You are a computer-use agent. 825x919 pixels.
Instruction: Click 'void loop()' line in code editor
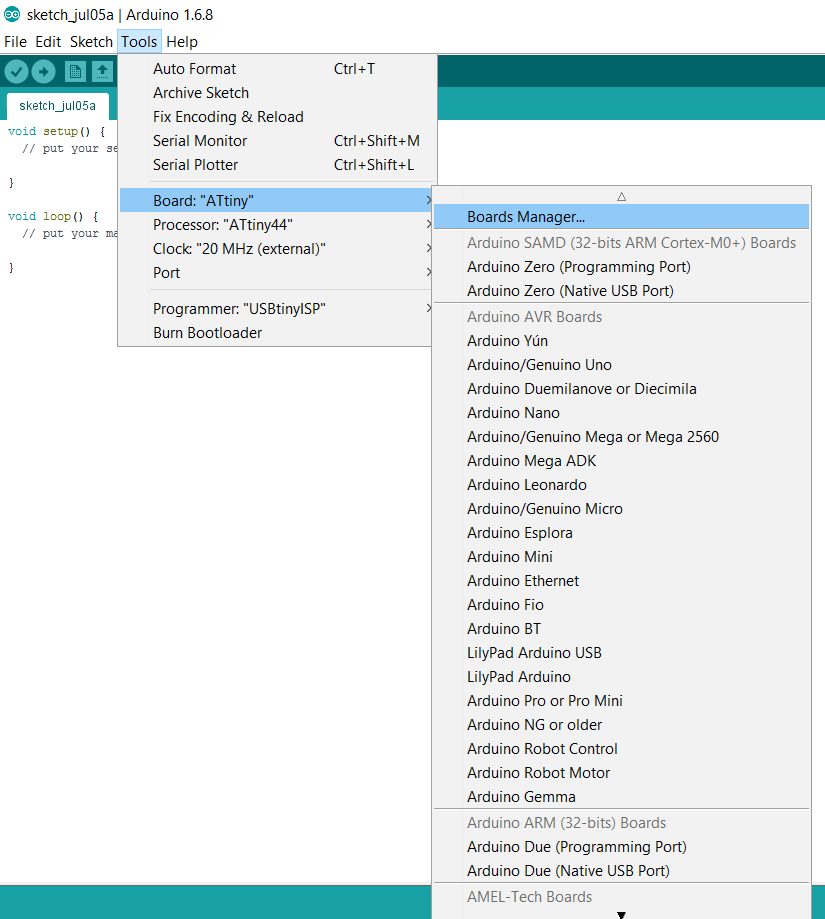53,216
